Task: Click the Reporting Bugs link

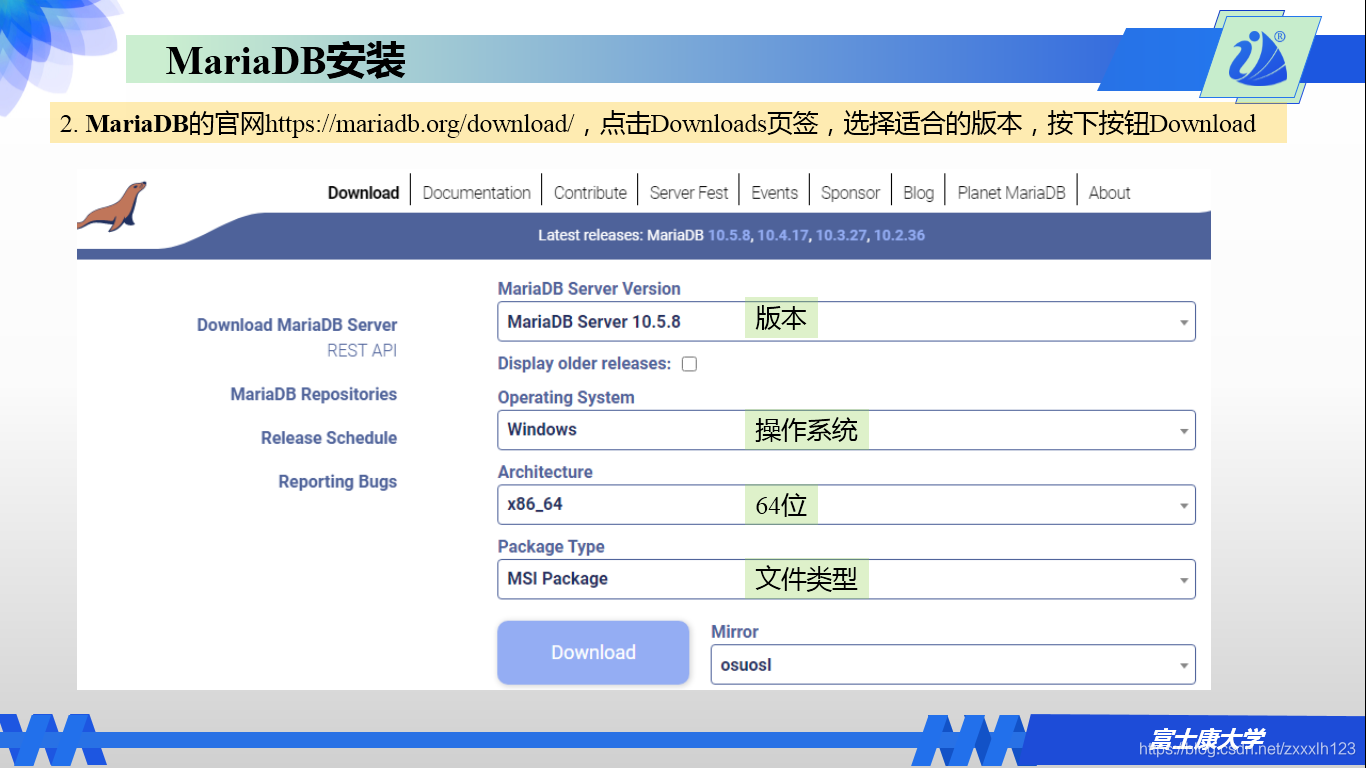Action: pyautogui.click(x=337, y=481)
